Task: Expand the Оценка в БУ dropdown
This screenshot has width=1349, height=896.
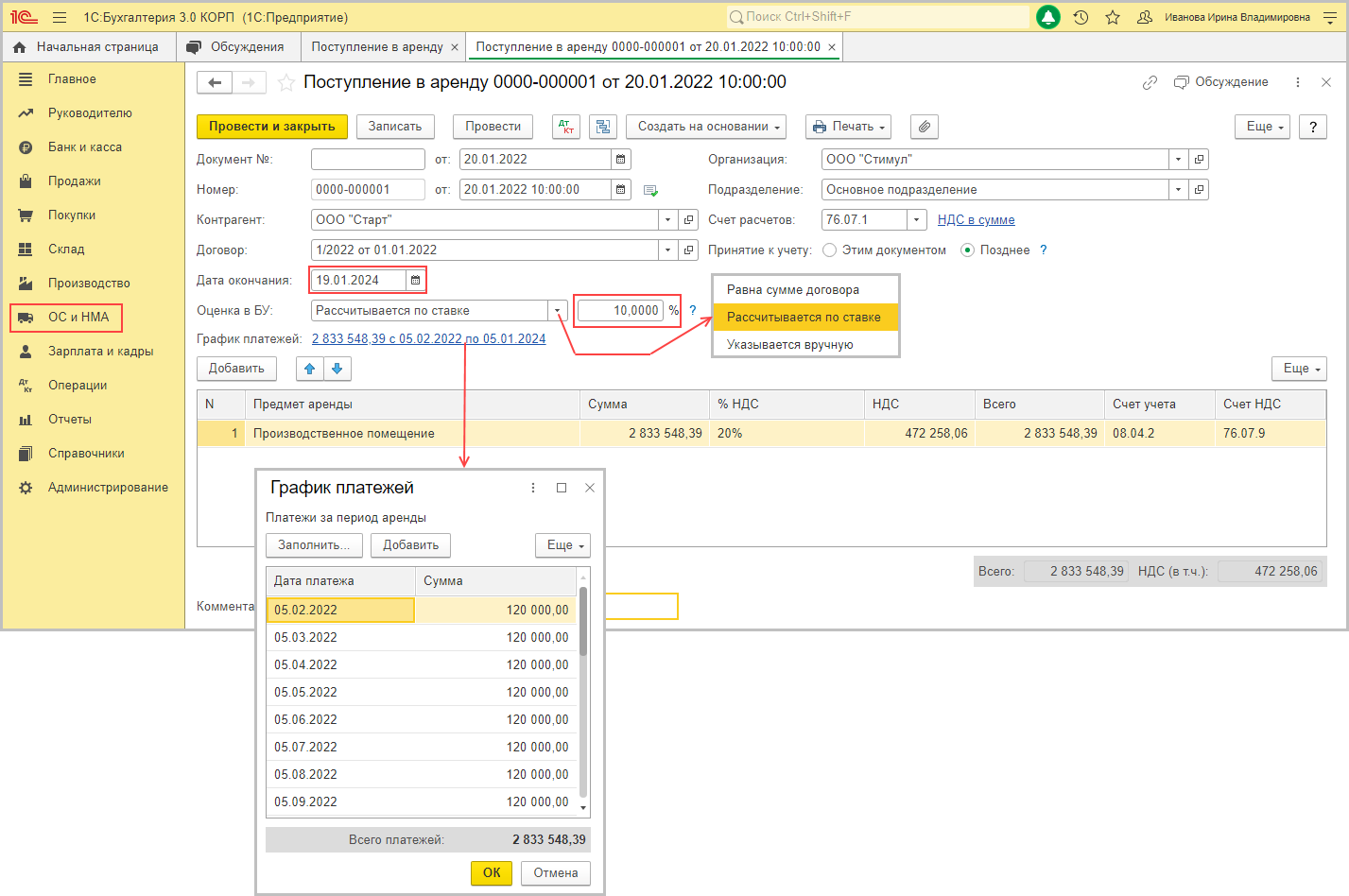Action: pyautogui.click(x=558, y=311)
